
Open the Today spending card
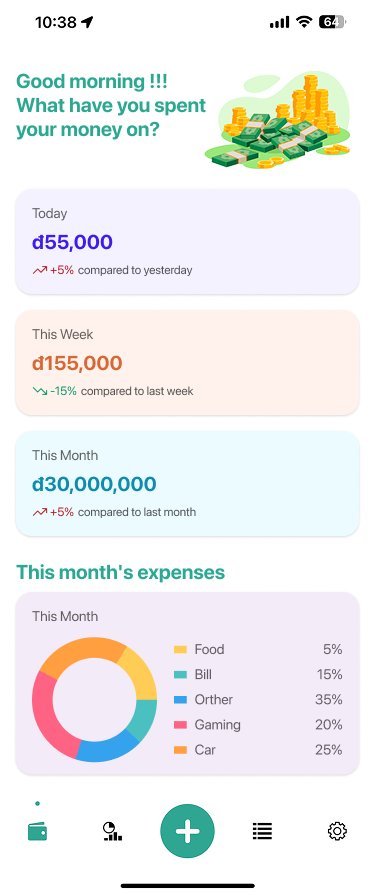(x=187, y=241)
